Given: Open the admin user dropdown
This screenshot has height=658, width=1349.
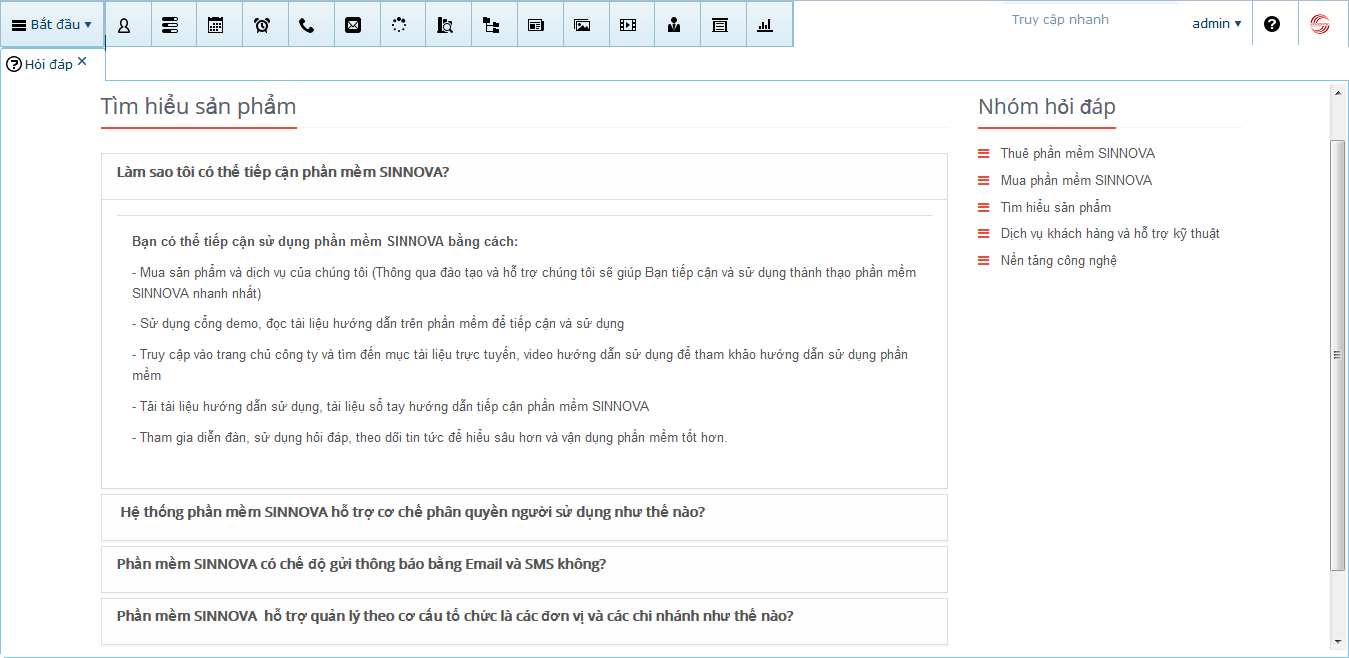Looking at the screenshot, I should coord(1217,23).
